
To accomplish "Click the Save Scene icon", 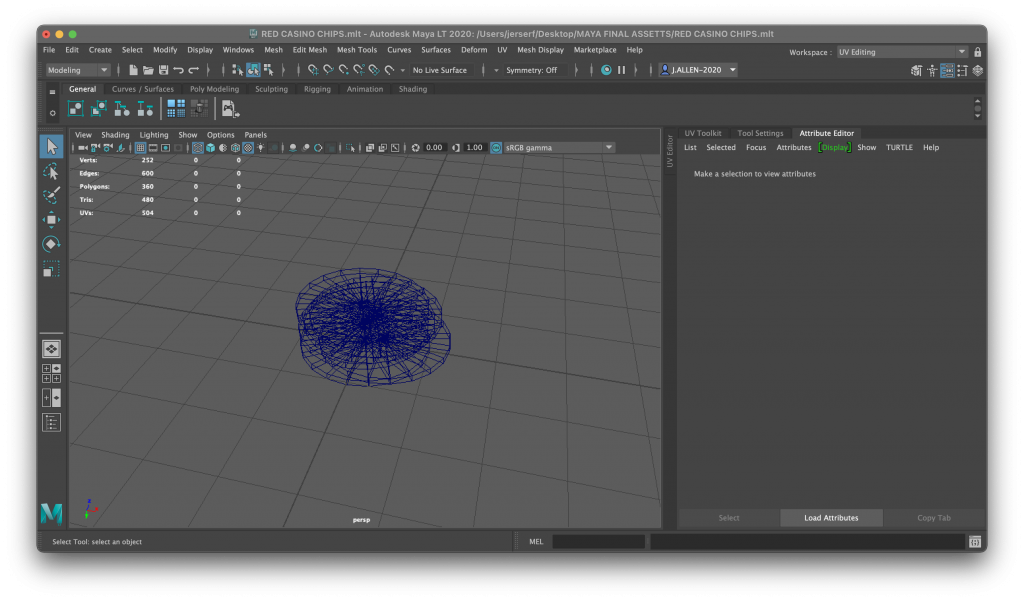I will [x=163, y=70].
